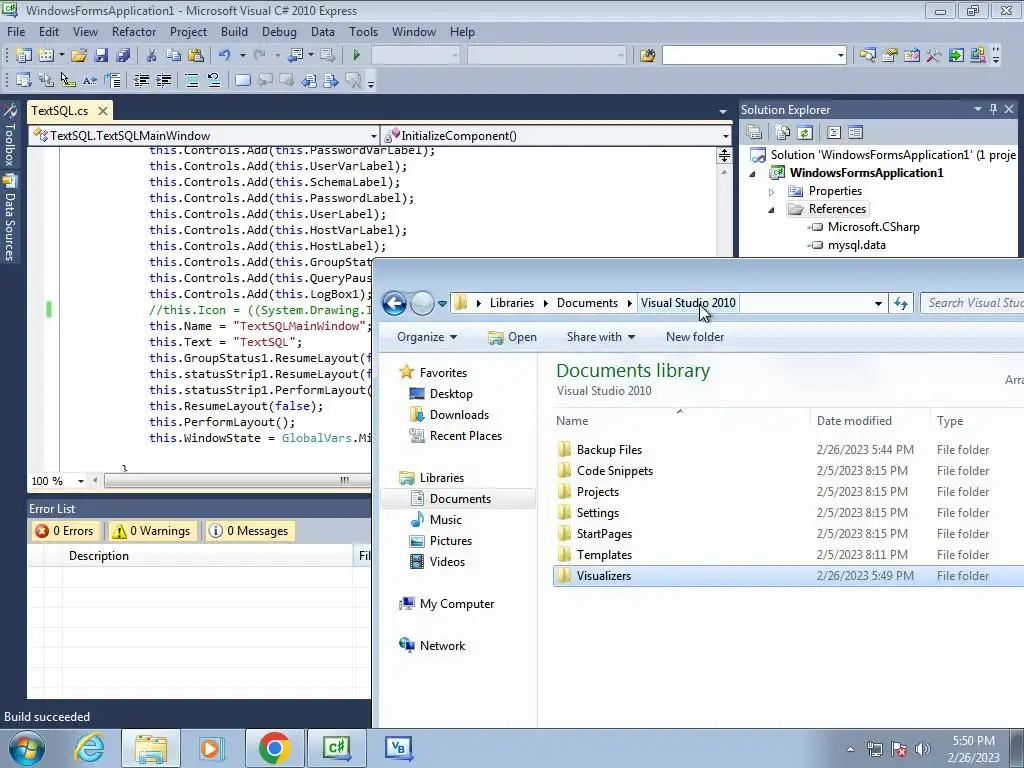Click the Find combo box input
This screenshot has height=768, width=1024.
(x=748, y=56)
